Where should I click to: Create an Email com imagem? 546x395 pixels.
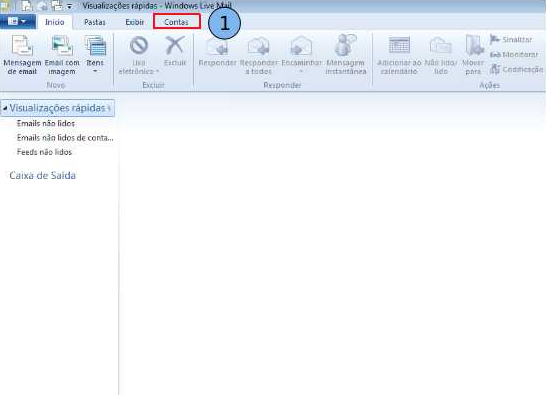pos(62,55)
